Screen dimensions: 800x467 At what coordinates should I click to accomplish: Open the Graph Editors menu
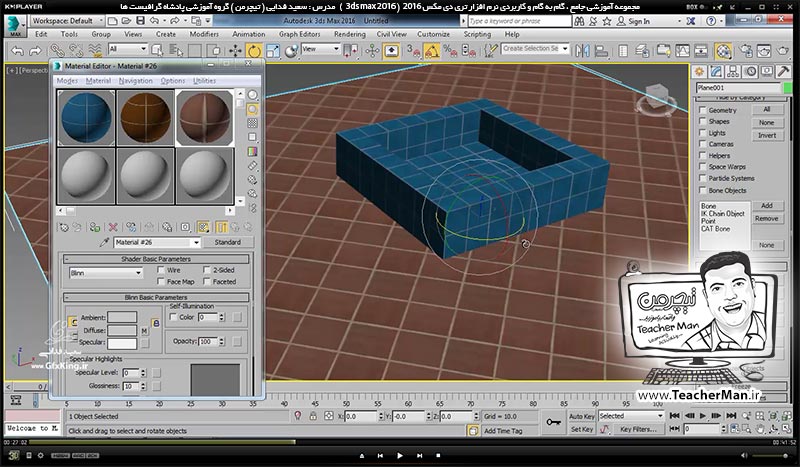pyautogui.click(x=299, y=34)
